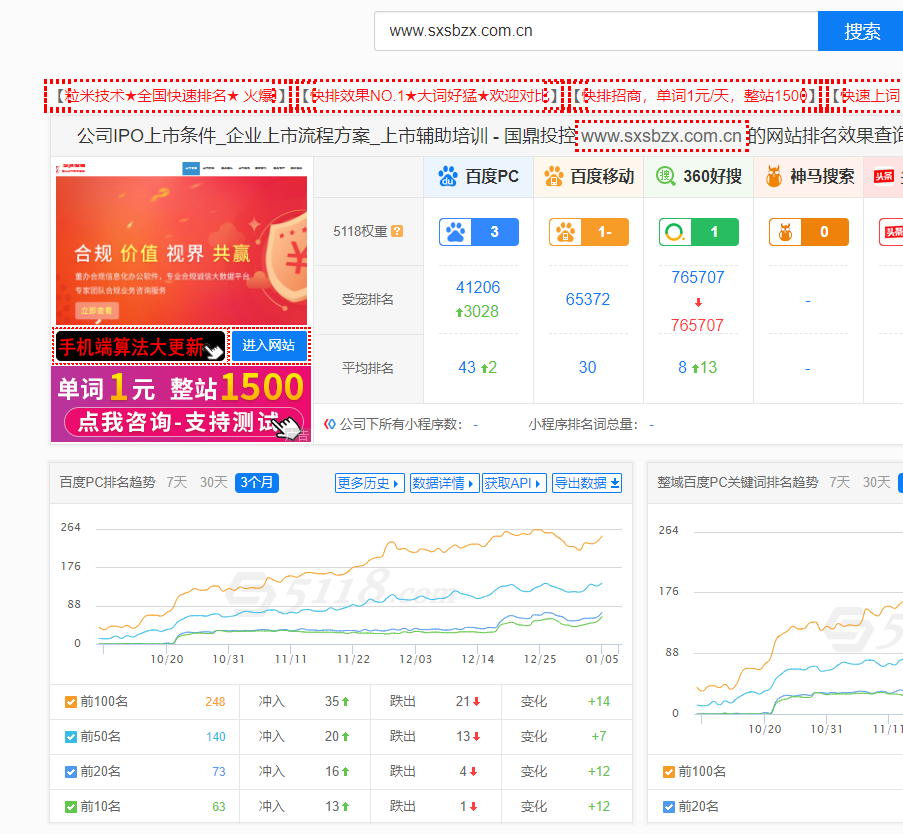Click the 360好搜 search icon in header
903x834 pixels.
[x=666, y=176]
